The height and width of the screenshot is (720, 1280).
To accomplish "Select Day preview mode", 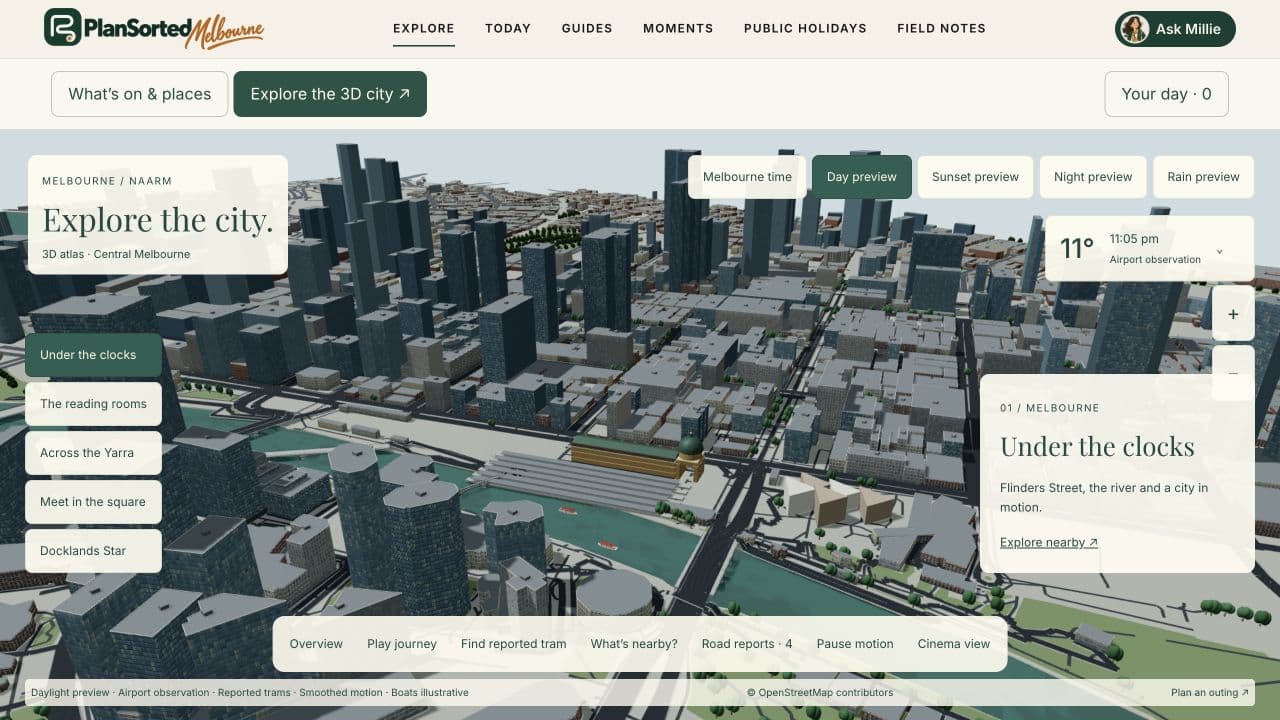I will pyautogui.click(x=862, y=177).
